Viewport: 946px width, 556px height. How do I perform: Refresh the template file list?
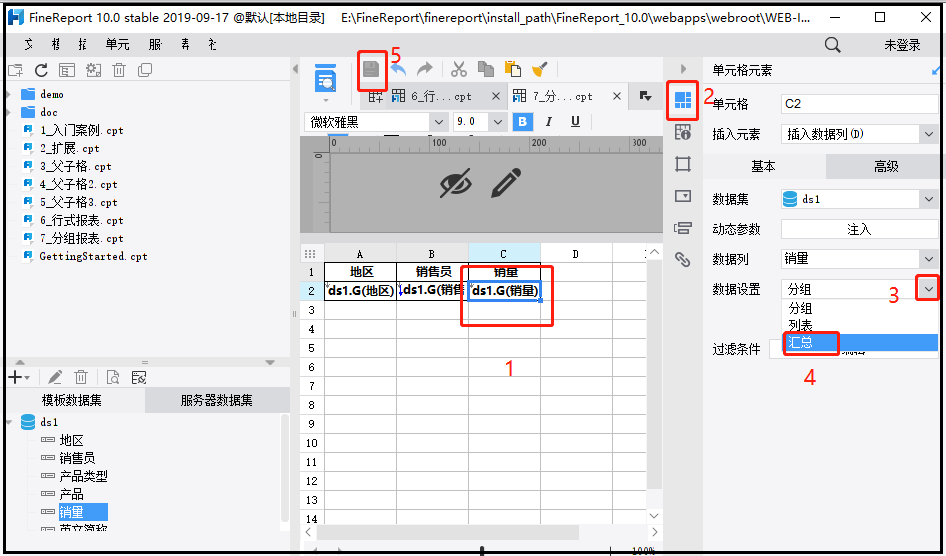(x=41, y=70)
